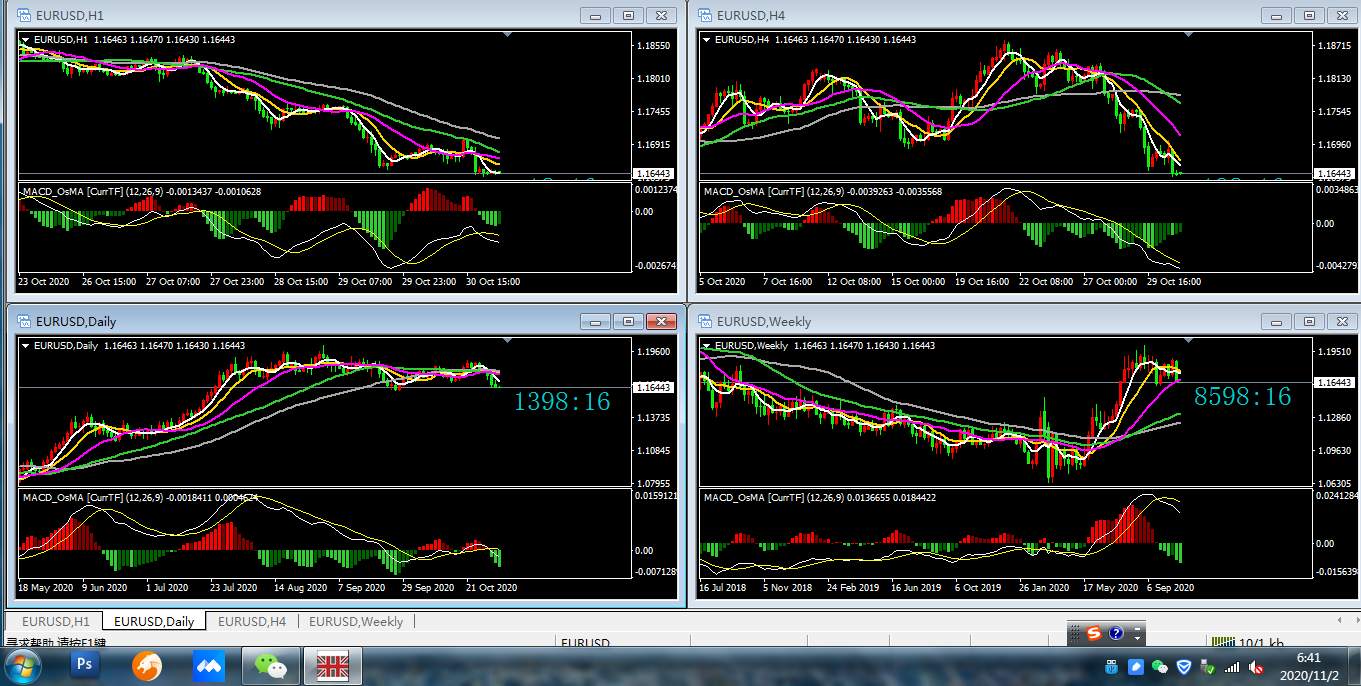Click the network signal bars tray icon
This screenshot has width=1361, height=686.
(x=1232, y=667)
